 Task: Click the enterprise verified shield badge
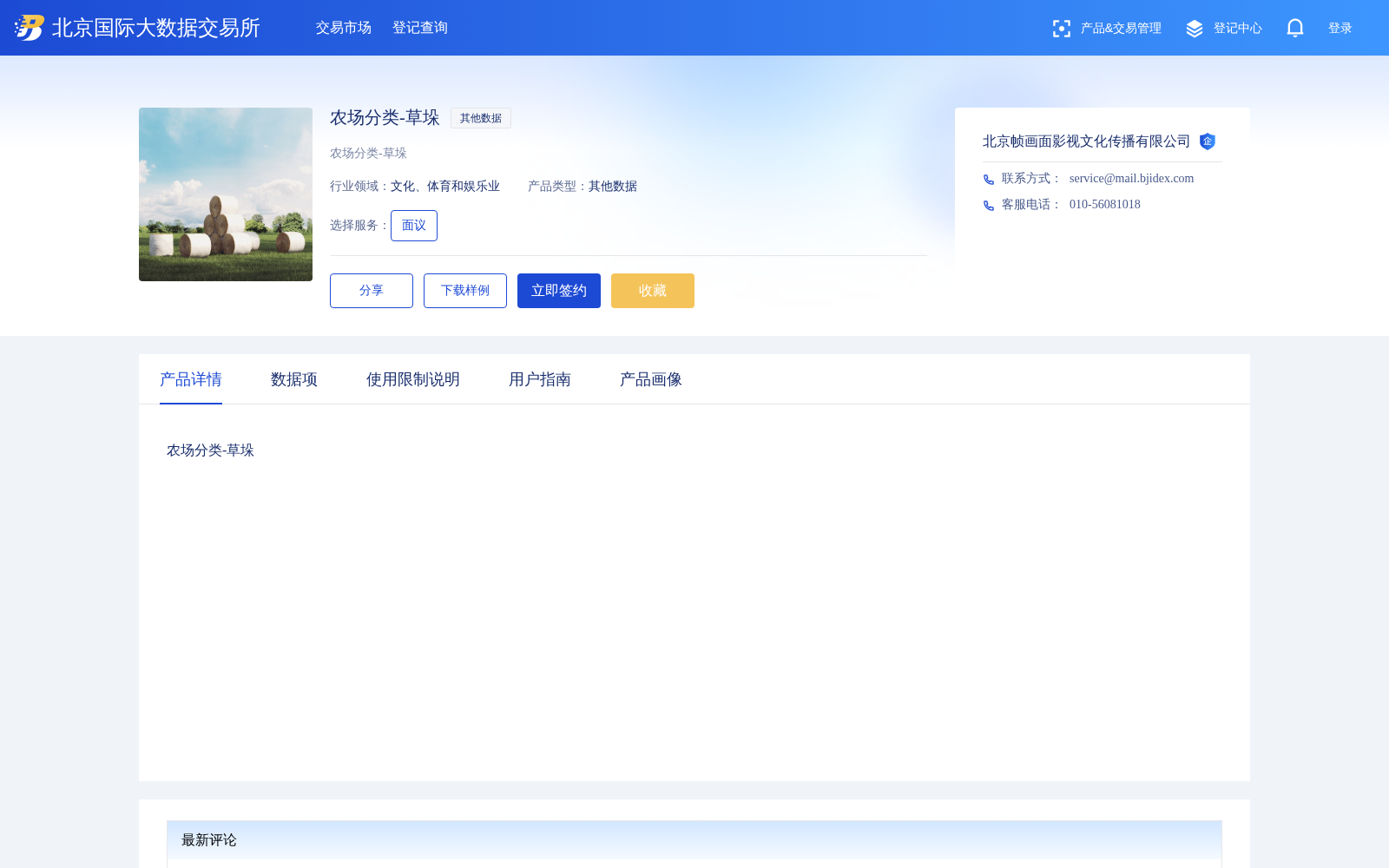1208,141
